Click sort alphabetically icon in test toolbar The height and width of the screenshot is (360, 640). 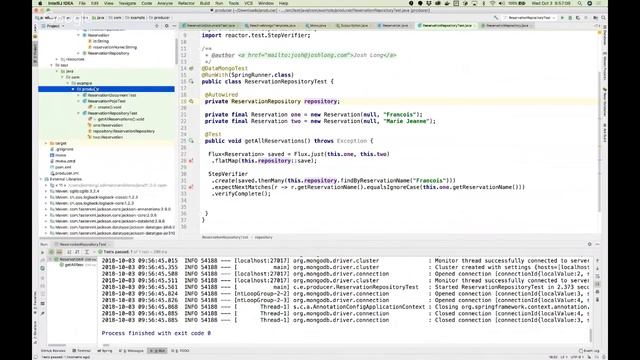69,252
